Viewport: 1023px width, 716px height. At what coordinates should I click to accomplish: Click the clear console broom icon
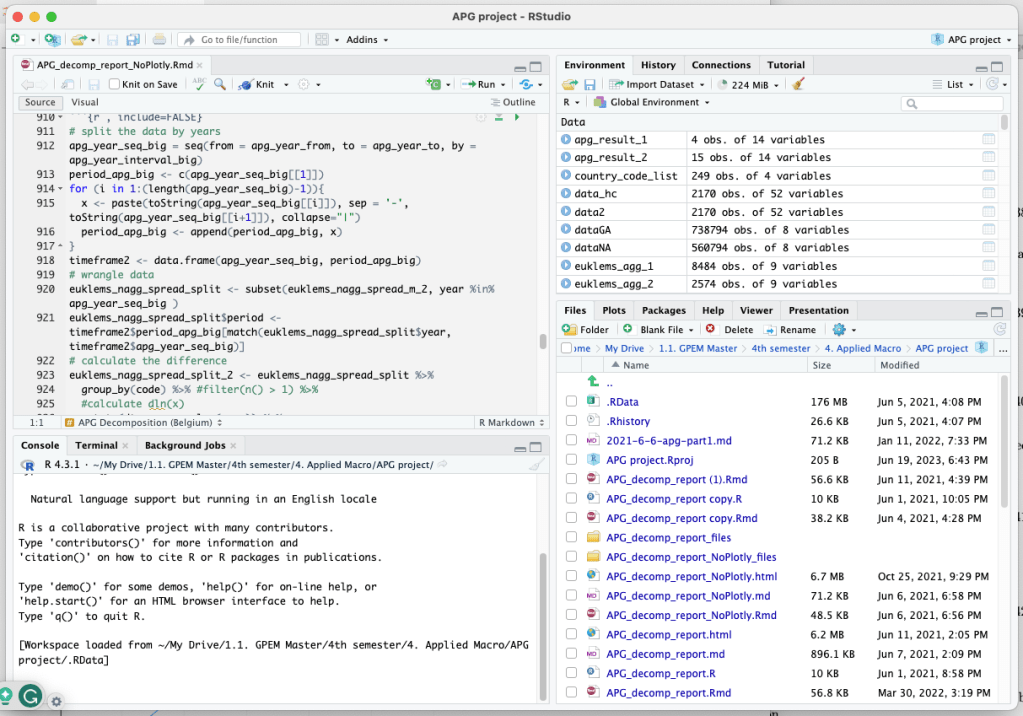tap(535, 465)
